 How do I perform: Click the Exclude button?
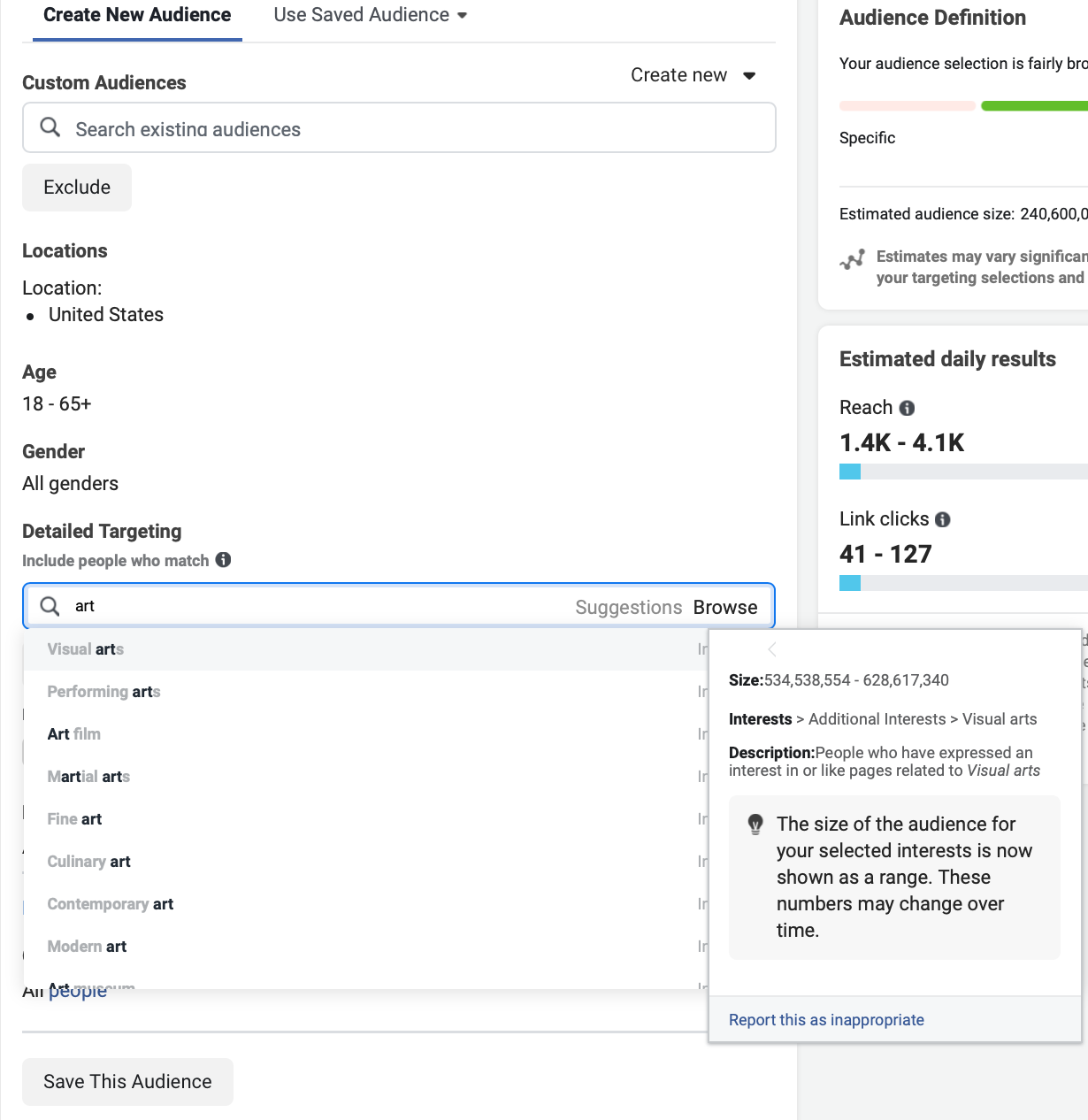pyautogui.click(x=77, y=188)
